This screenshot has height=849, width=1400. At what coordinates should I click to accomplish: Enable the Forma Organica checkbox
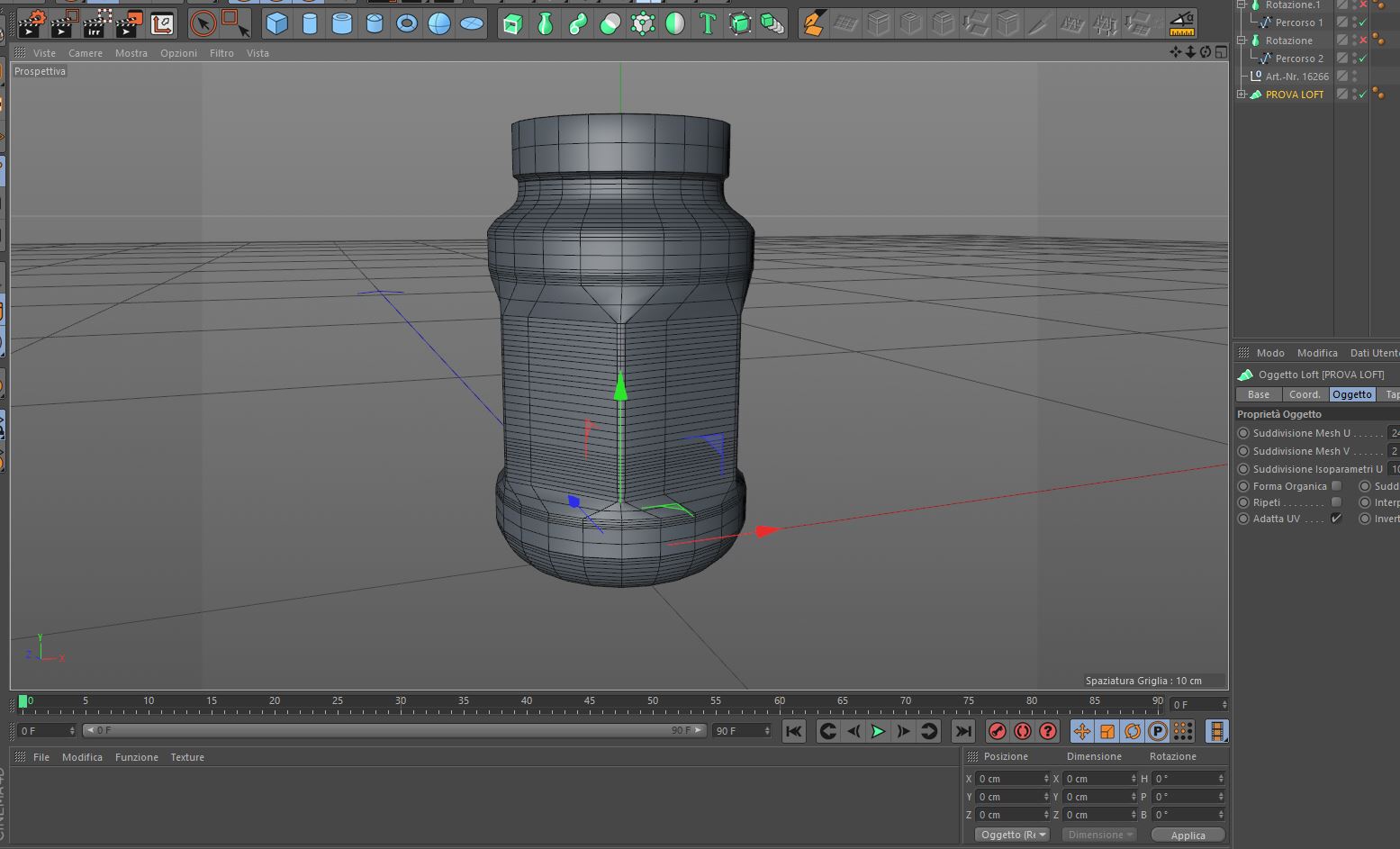click(x=1336, y=486)
